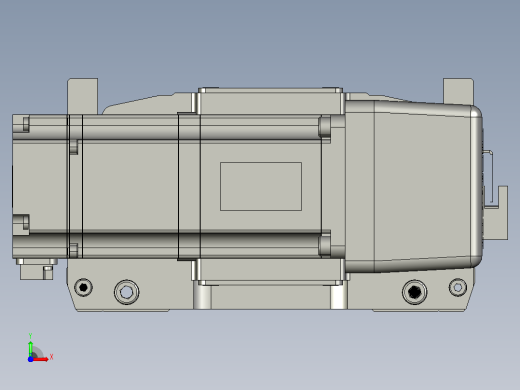Screen dimensions: 520x390
Task: Pick the black hex socket screw at bottom left
Action: click(83, 287)
